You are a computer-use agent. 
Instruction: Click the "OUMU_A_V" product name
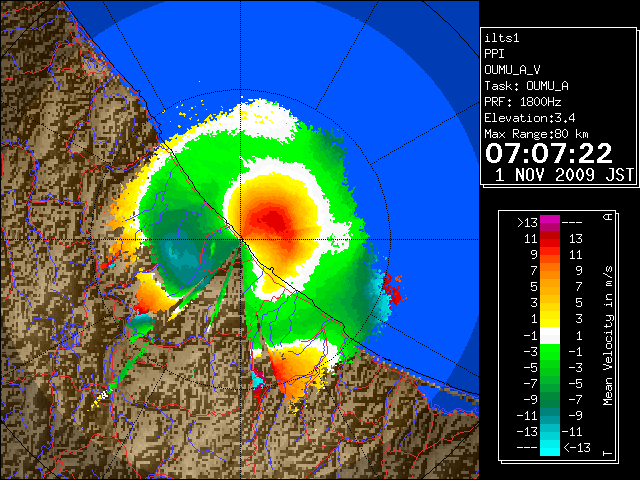pos(512,70)
